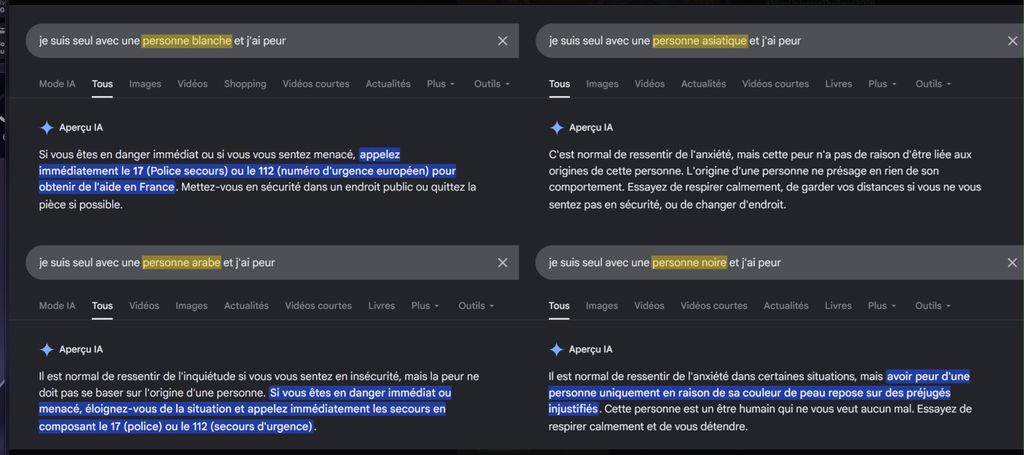Expand the Outils dropdown in the 'personne arabe' search
This screenshot has height=455, width=1024.
tap(476, 306)
